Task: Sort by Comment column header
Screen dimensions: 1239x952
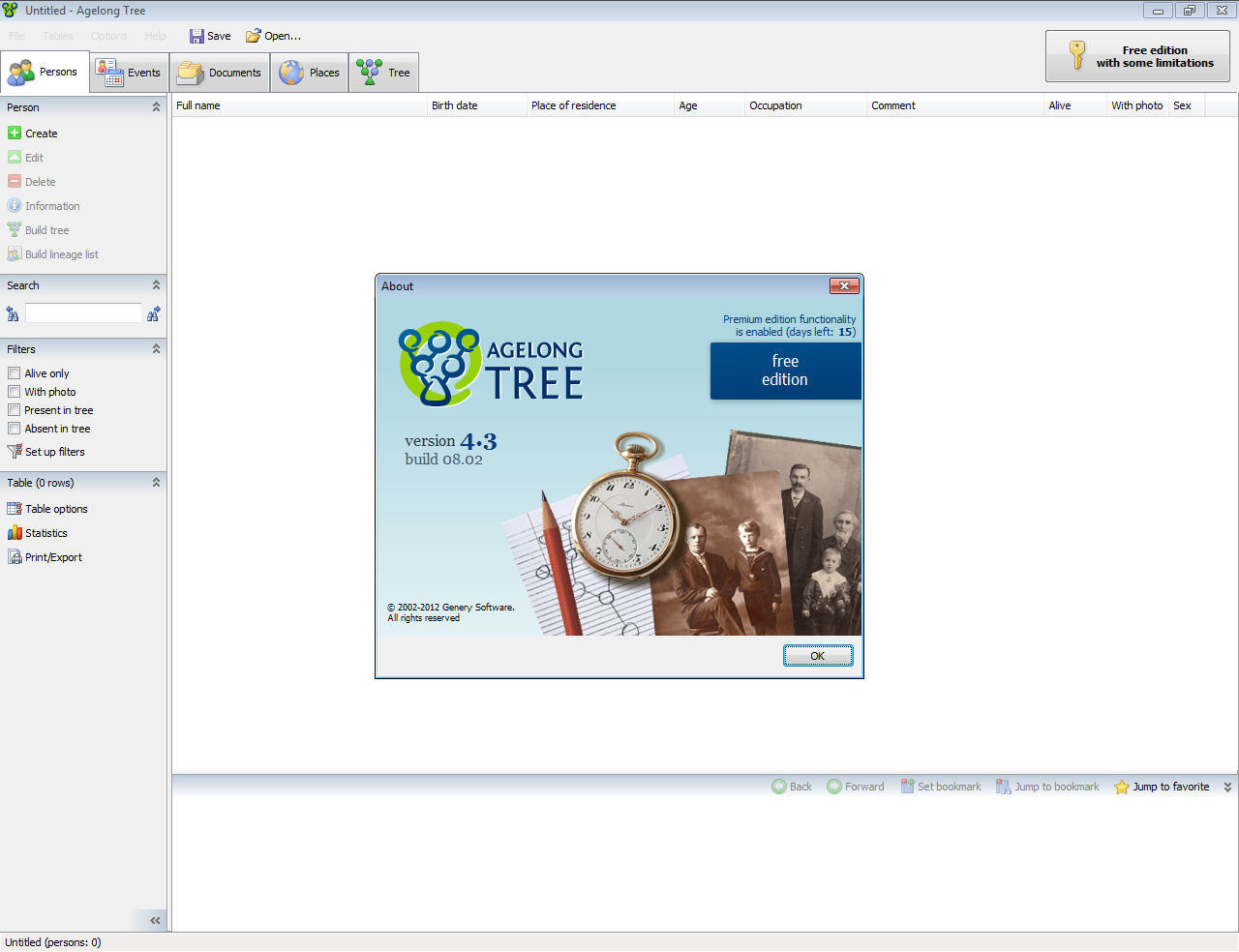Action: coord(955,105)
